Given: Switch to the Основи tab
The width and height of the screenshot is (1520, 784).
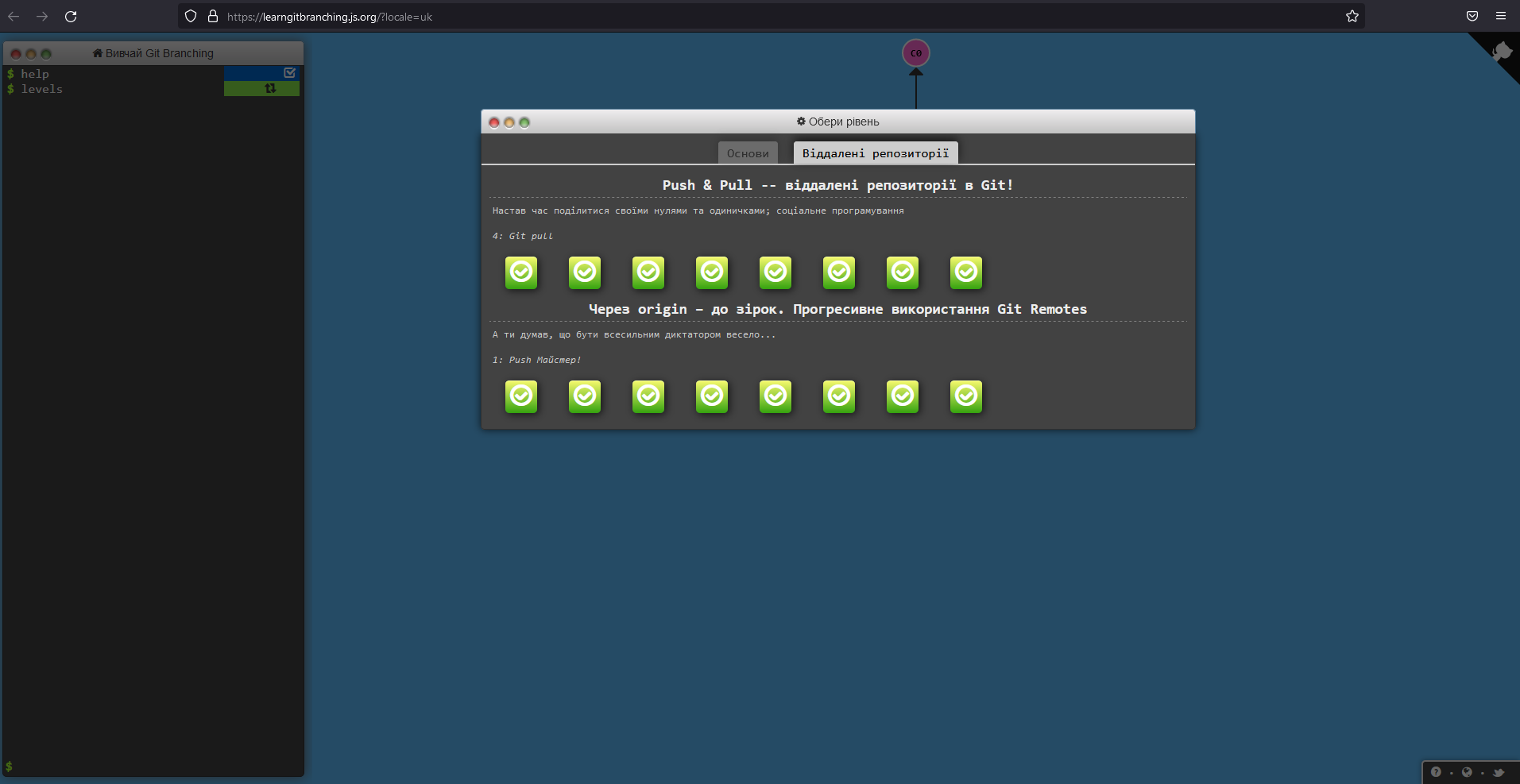Looking at the screenshot, I should tap(748, 153).
